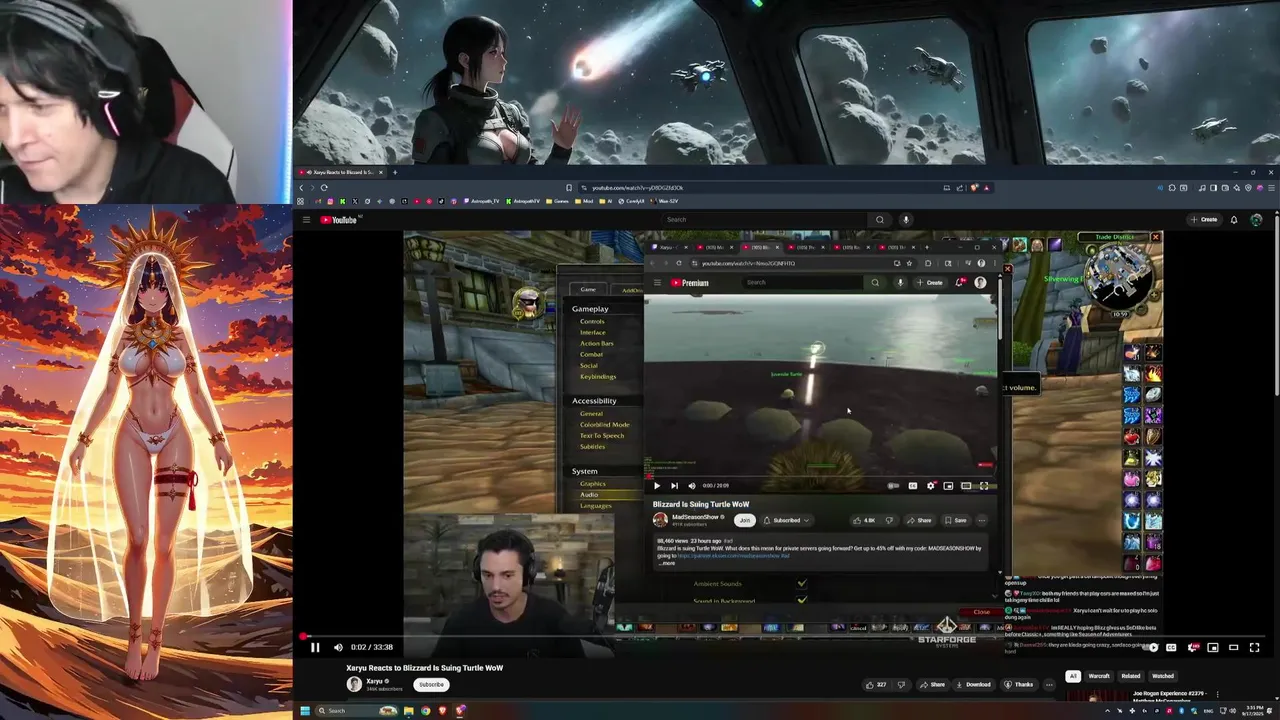This screenshot has height=720, width=1280.
Task: Enter fullscreen in inner player
Action: pyautogui.click(x=984, y=486)
